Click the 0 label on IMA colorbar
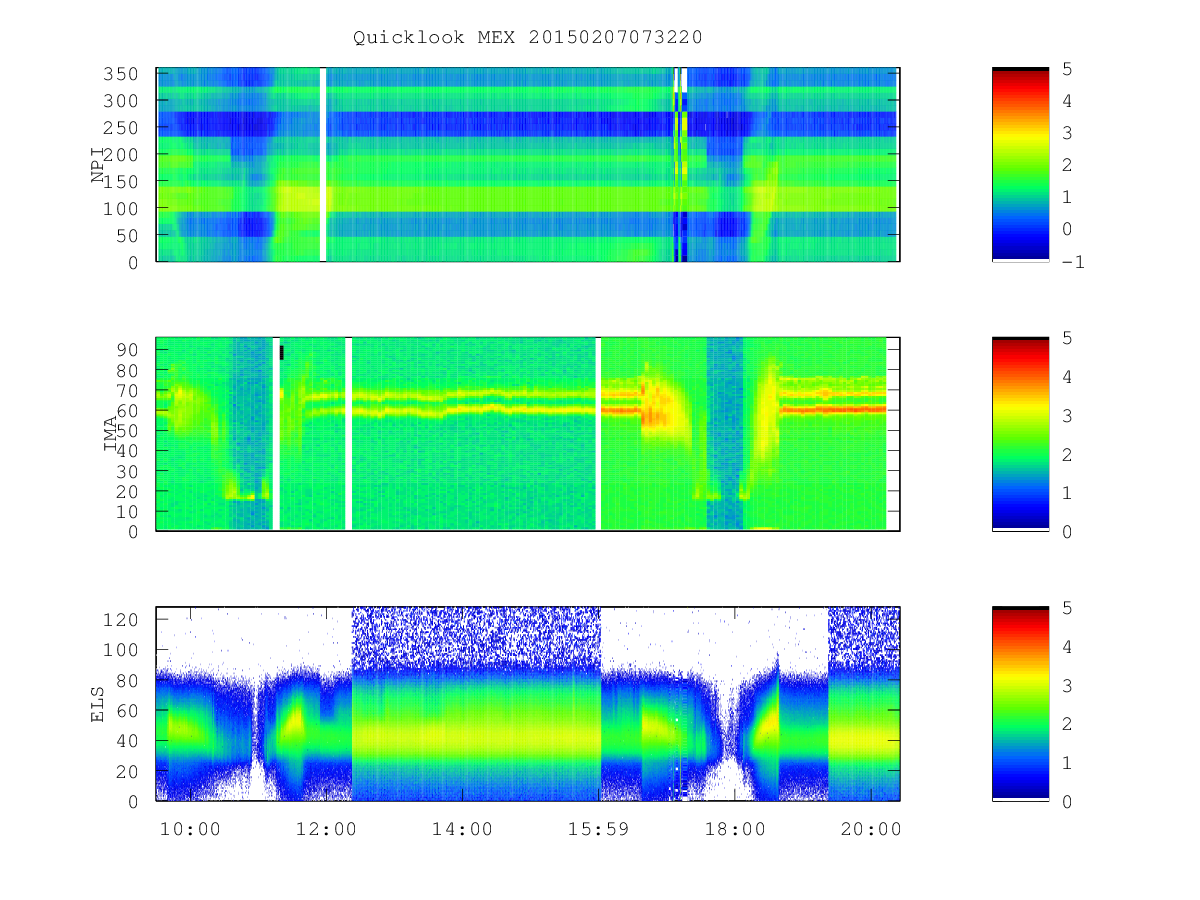The width and height of the screenshot is (1200, 900). click(1069, 531)
